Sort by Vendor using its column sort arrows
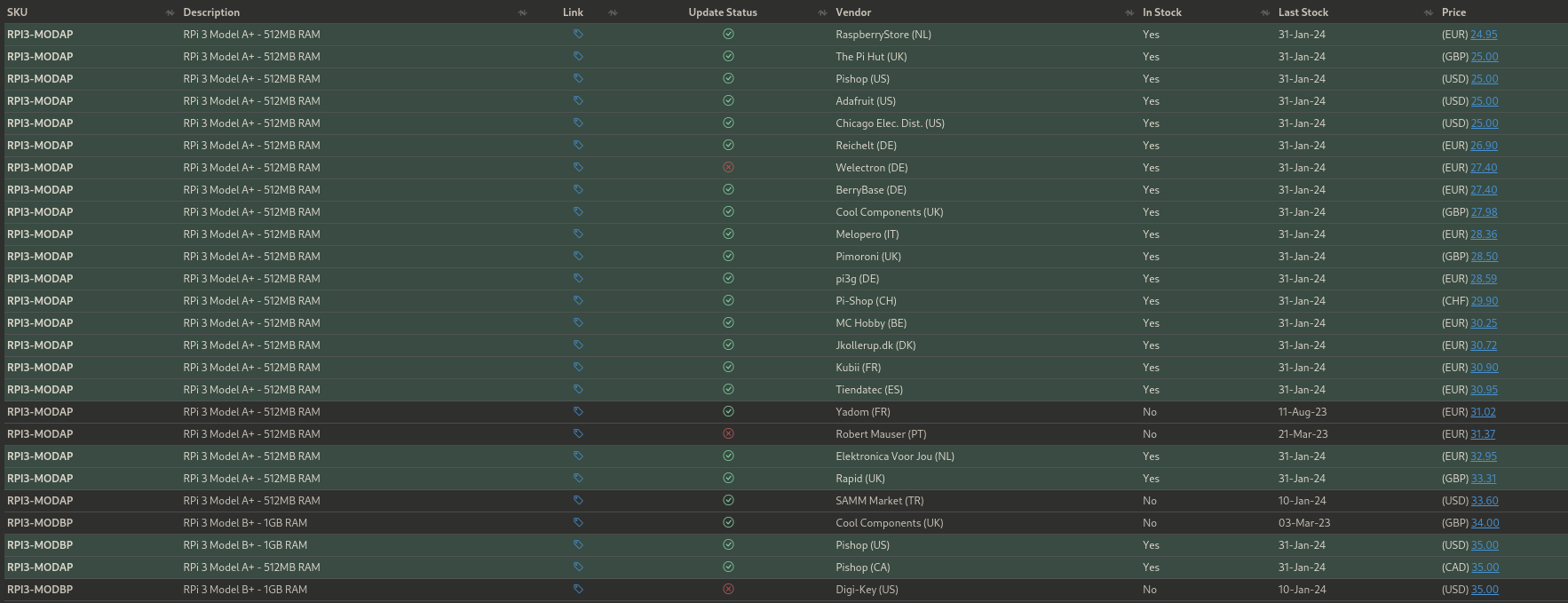 (x=1129, y=12)
